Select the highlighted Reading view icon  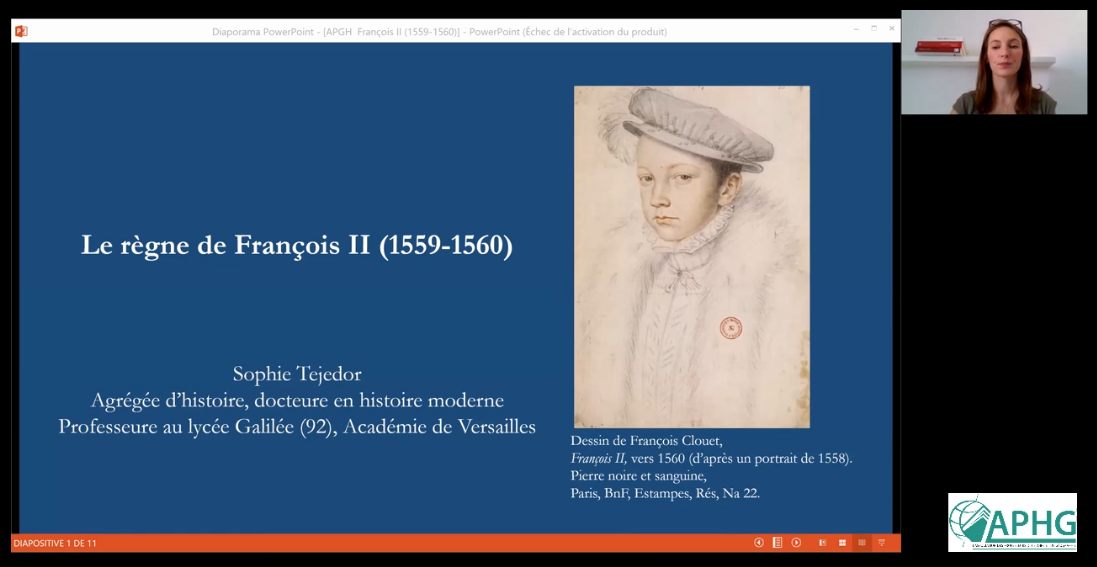862,543
